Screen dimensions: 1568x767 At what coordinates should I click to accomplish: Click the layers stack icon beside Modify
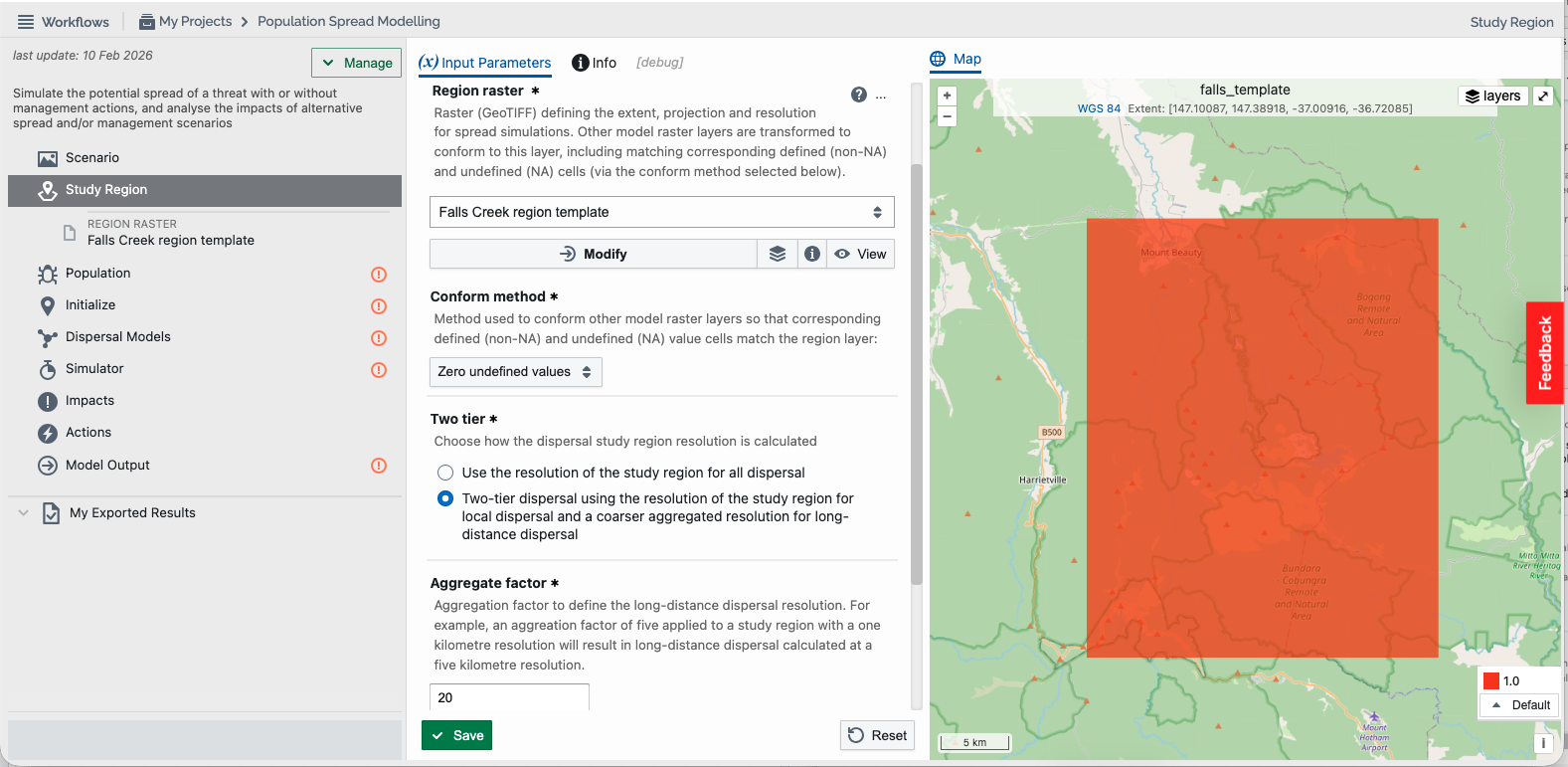coord(778,254)
